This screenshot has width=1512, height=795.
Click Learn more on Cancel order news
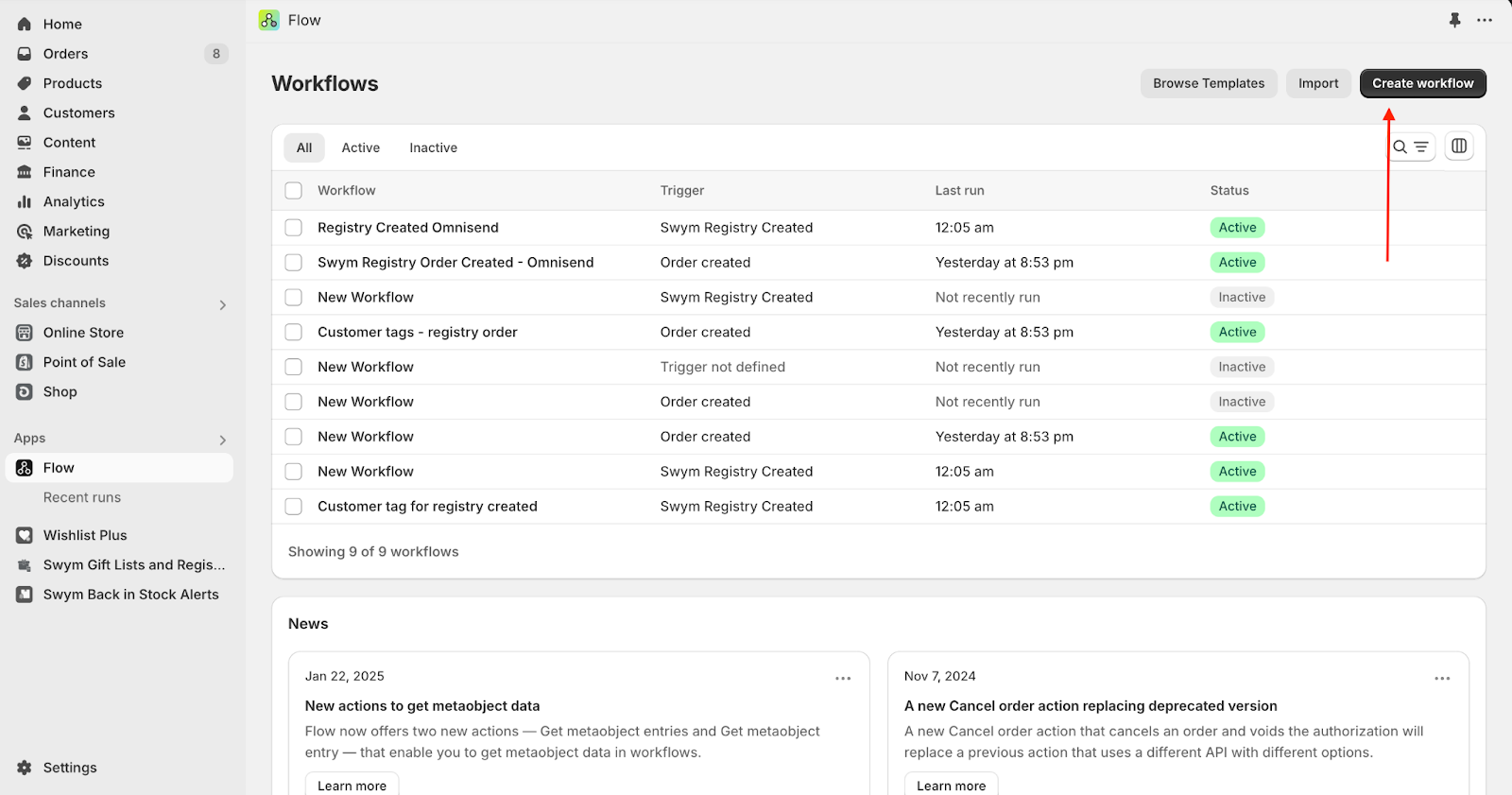tap(951, 785)
